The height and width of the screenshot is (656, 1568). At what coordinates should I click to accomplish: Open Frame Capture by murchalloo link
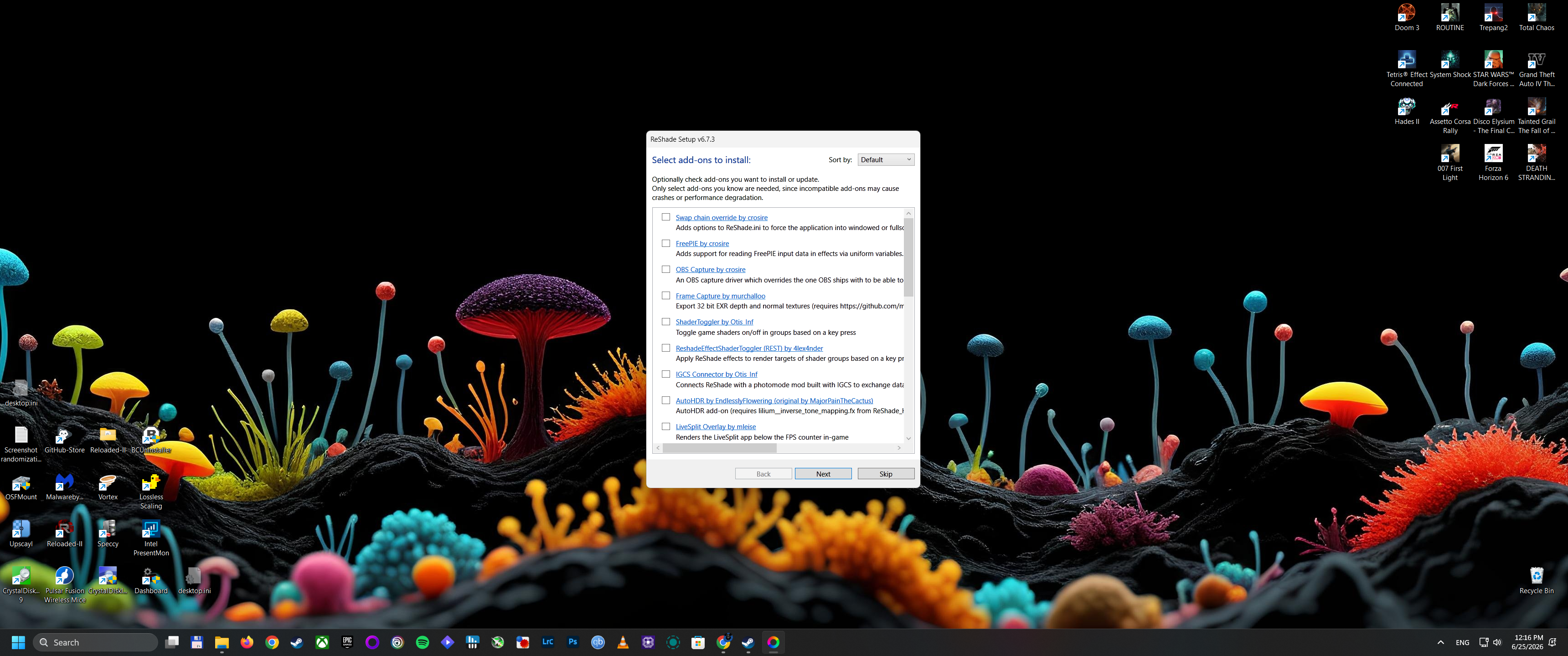click(720, 297)
